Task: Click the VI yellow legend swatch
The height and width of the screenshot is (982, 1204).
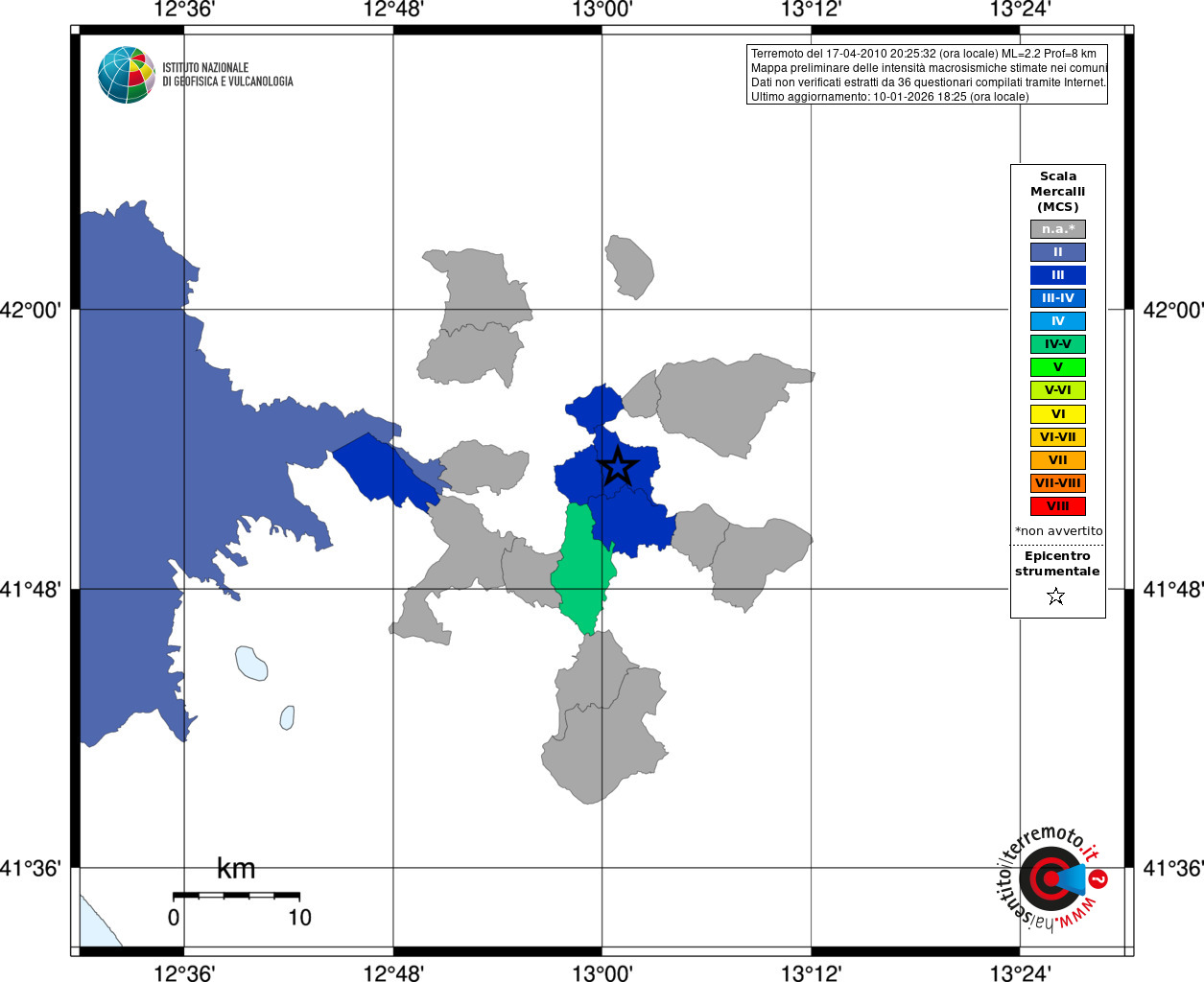Action: [x=1058, y=414]
